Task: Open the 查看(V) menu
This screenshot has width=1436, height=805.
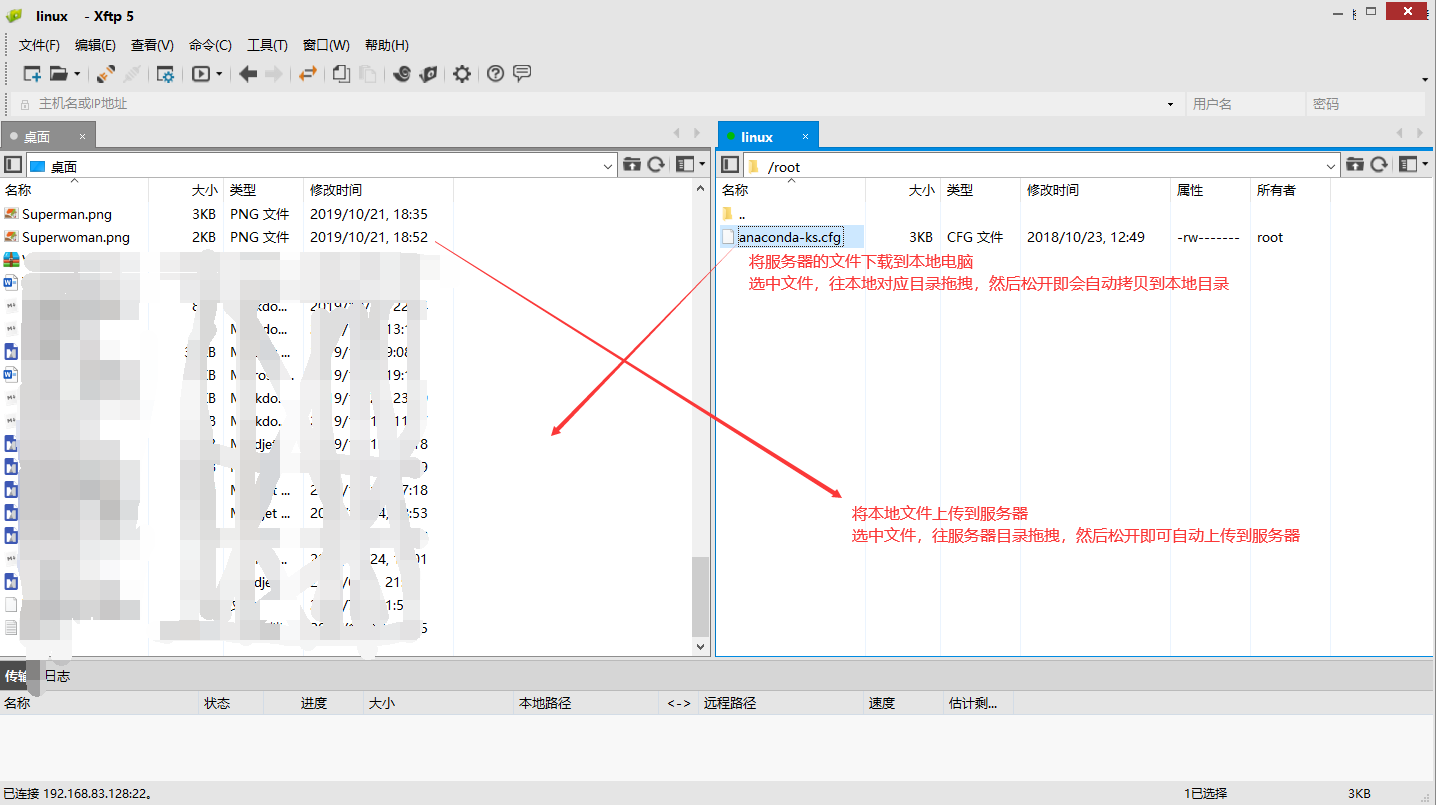Action: [x=152, y=45]
